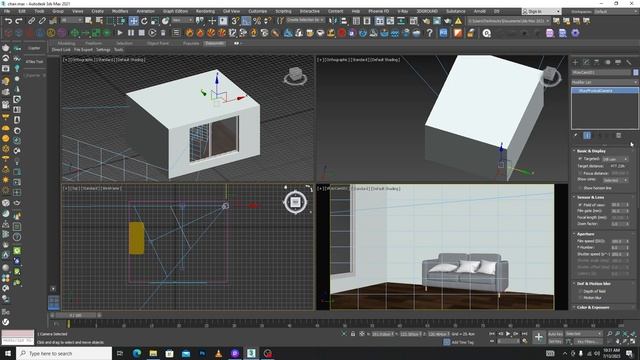
Task: Click the Selection Lock padlock icon
Action: [x=353, y=334]
